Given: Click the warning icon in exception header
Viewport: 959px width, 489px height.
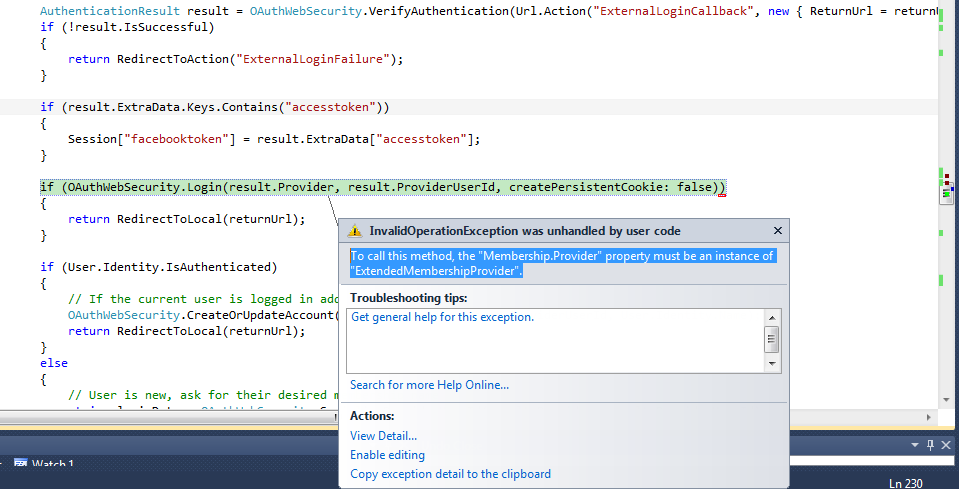Looking at the screenshot, I should [355, 231].
